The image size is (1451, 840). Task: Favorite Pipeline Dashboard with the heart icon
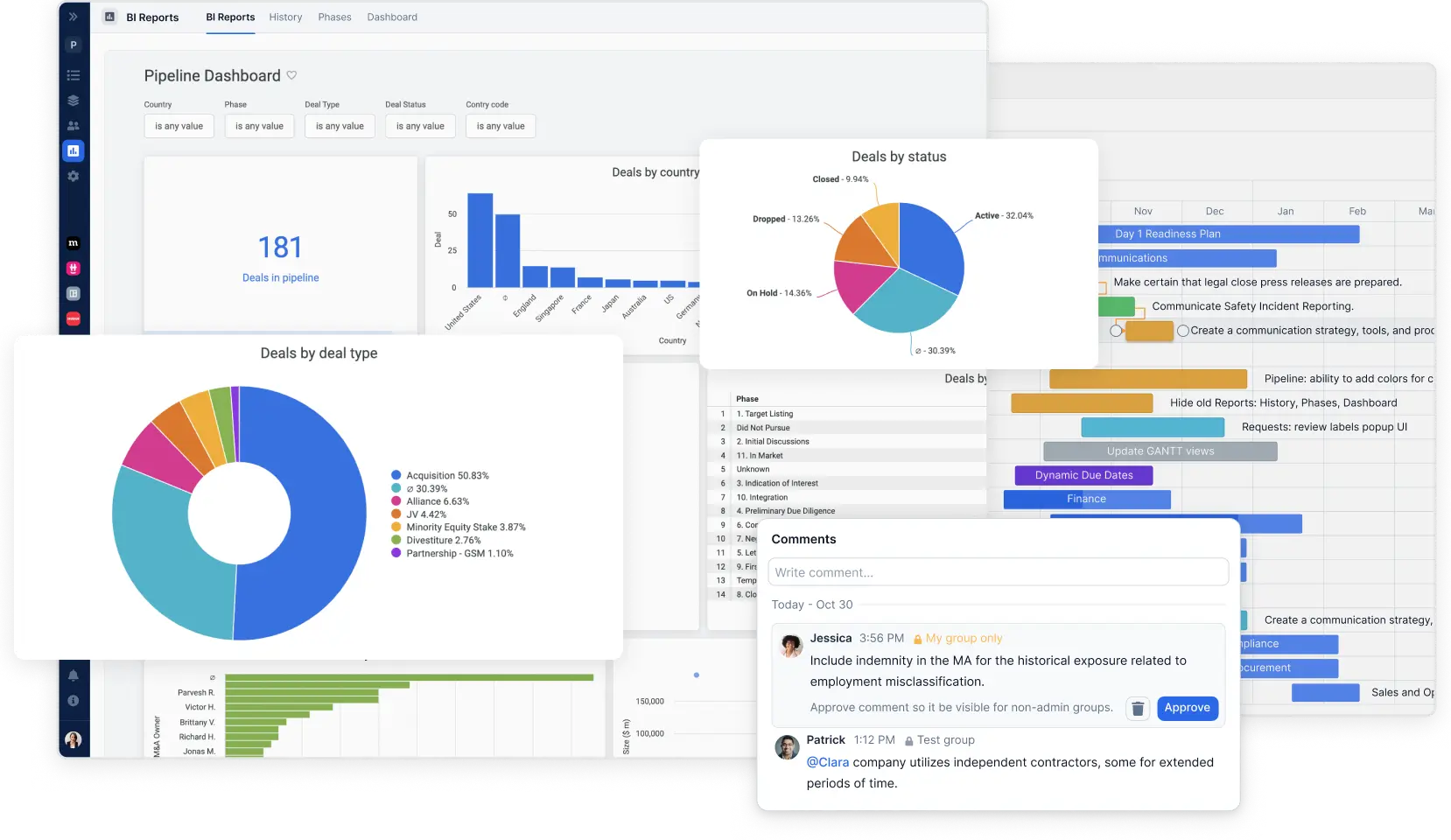pos(292,75)
